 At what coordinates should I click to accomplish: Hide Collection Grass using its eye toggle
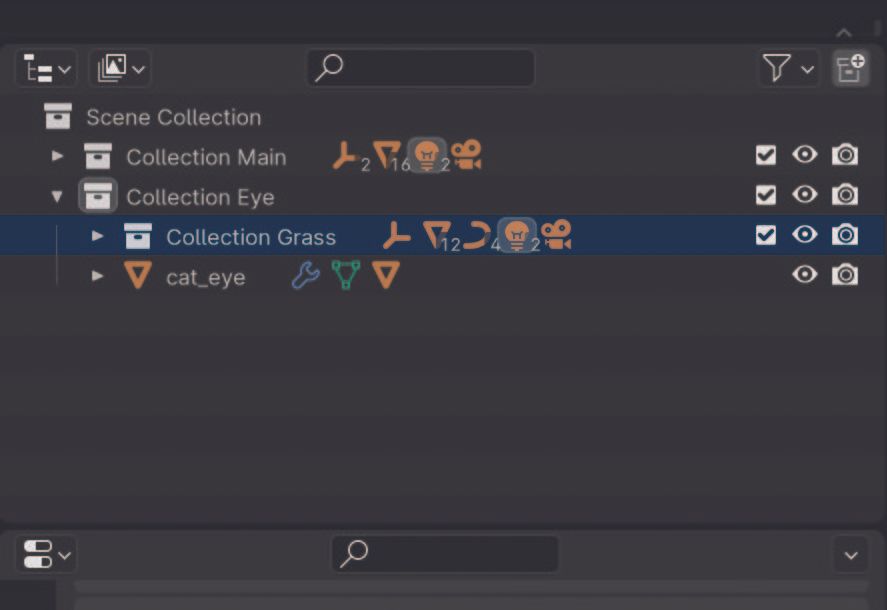click(x=804, y=235)
